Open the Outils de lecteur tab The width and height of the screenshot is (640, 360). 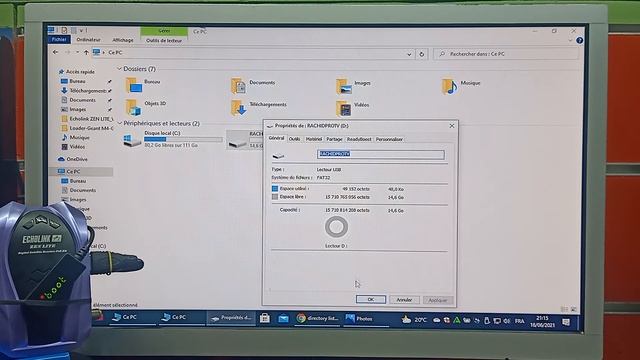pyautogui.click(x=164, y=40)
